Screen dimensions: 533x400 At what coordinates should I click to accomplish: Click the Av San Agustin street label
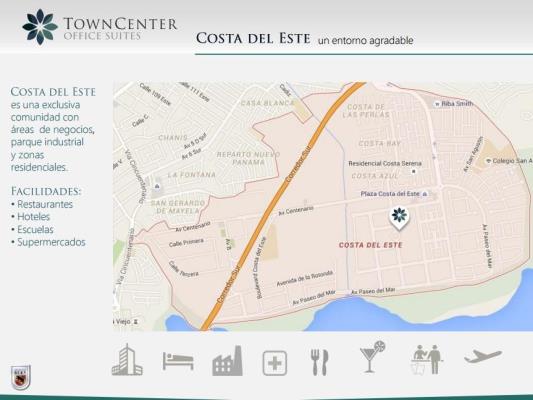coord(473,154)
